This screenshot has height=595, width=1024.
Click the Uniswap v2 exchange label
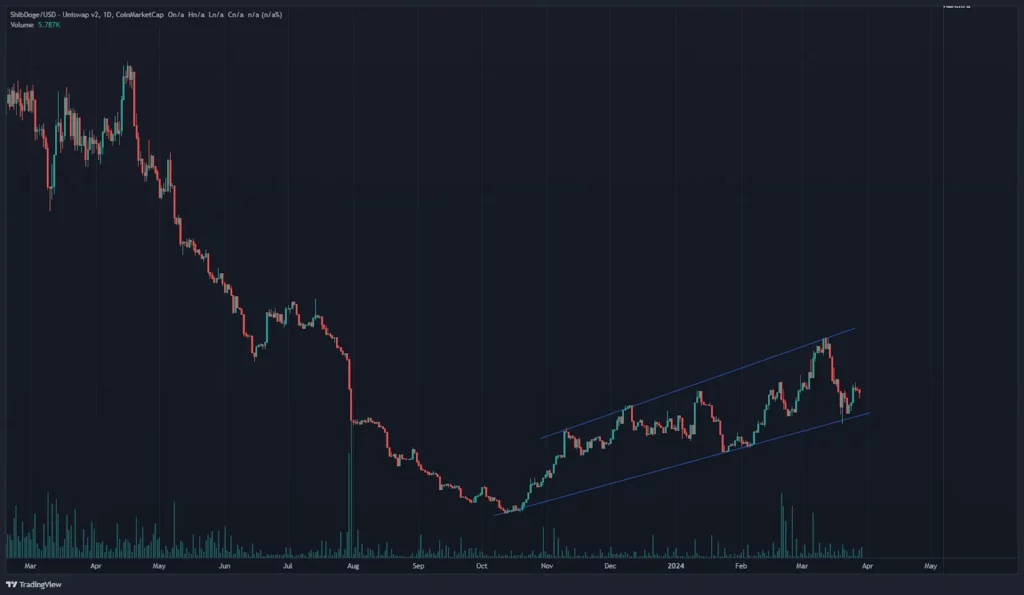click(x=81, y=14)
